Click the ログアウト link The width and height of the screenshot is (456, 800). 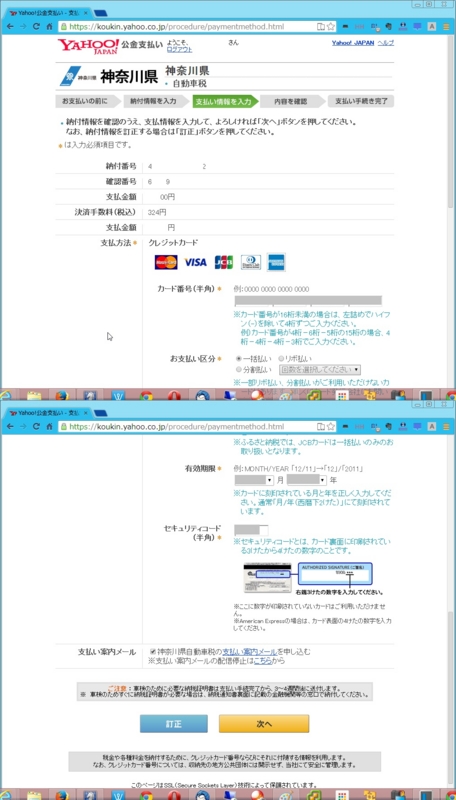180,50
